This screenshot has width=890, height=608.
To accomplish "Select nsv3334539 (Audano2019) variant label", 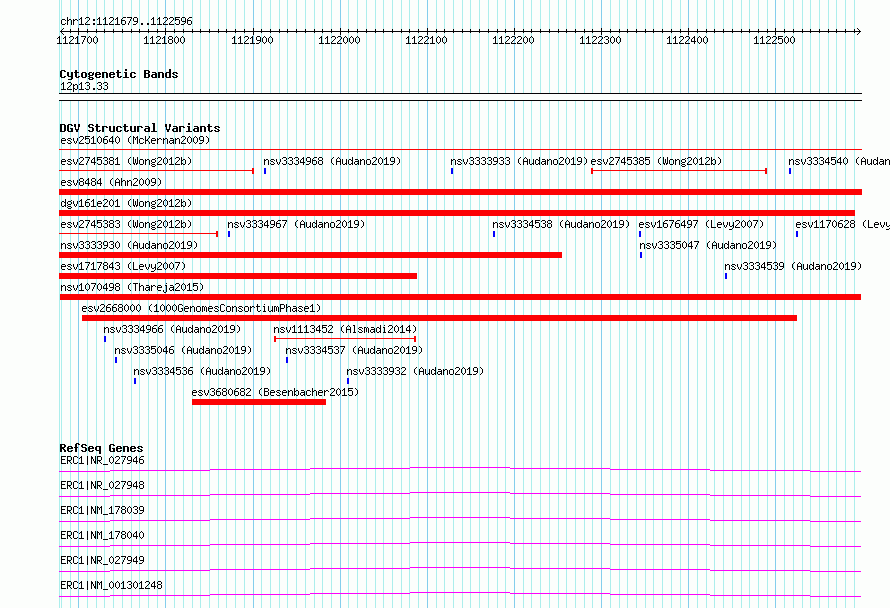I will pyautogui.click(x=792, y=266).
